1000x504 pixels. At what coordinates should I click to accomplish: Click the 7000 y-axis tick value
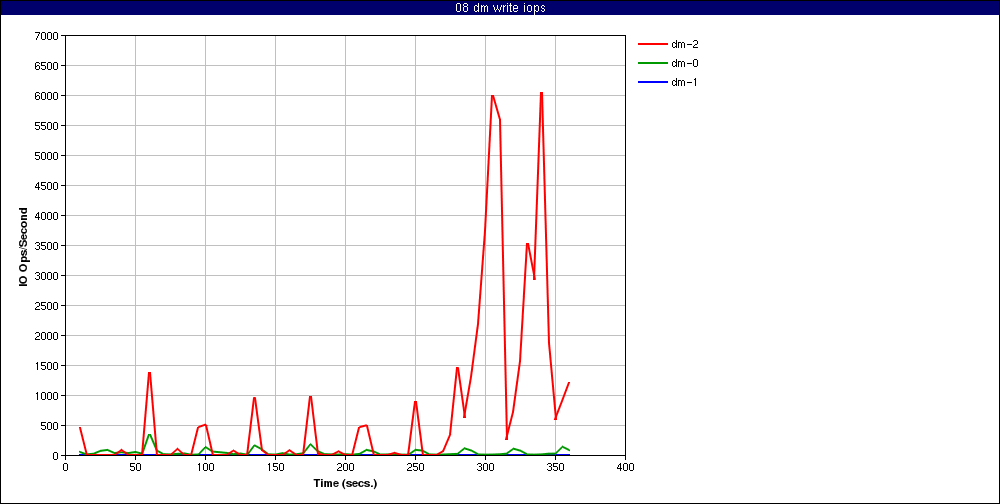tap(46, 36)
